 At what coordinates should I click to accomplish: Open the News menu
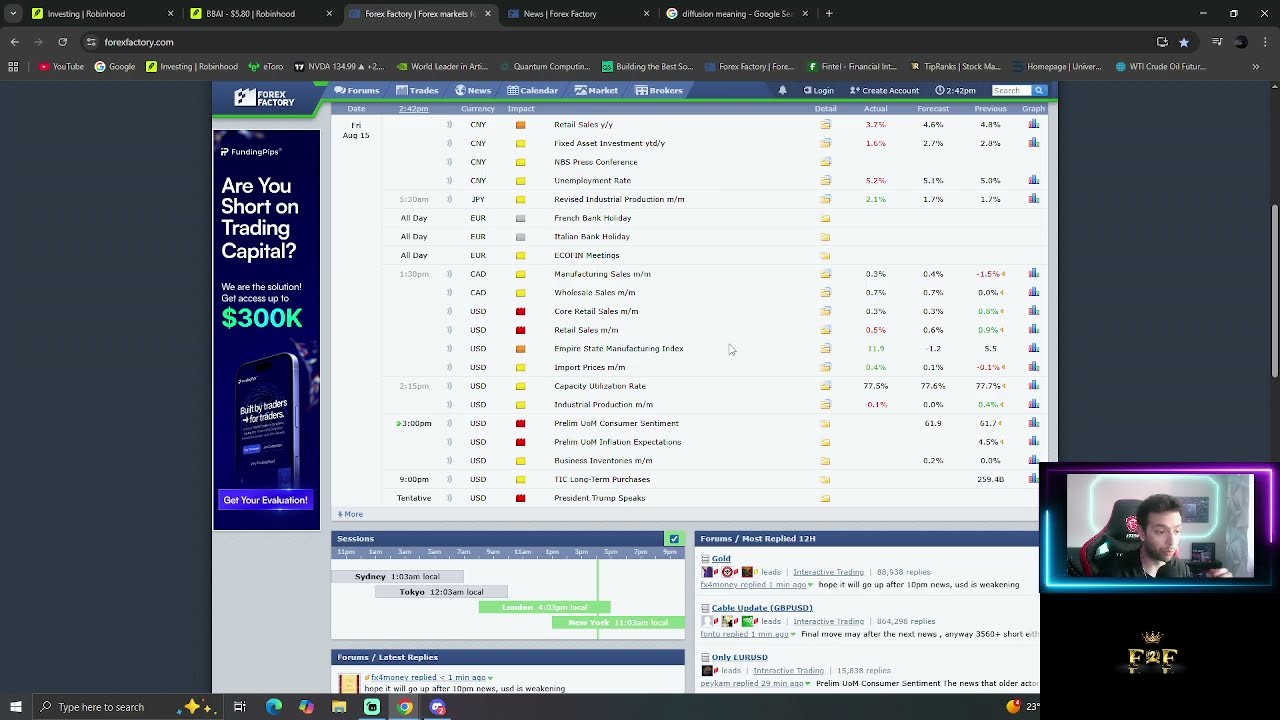tap(473, 90)
